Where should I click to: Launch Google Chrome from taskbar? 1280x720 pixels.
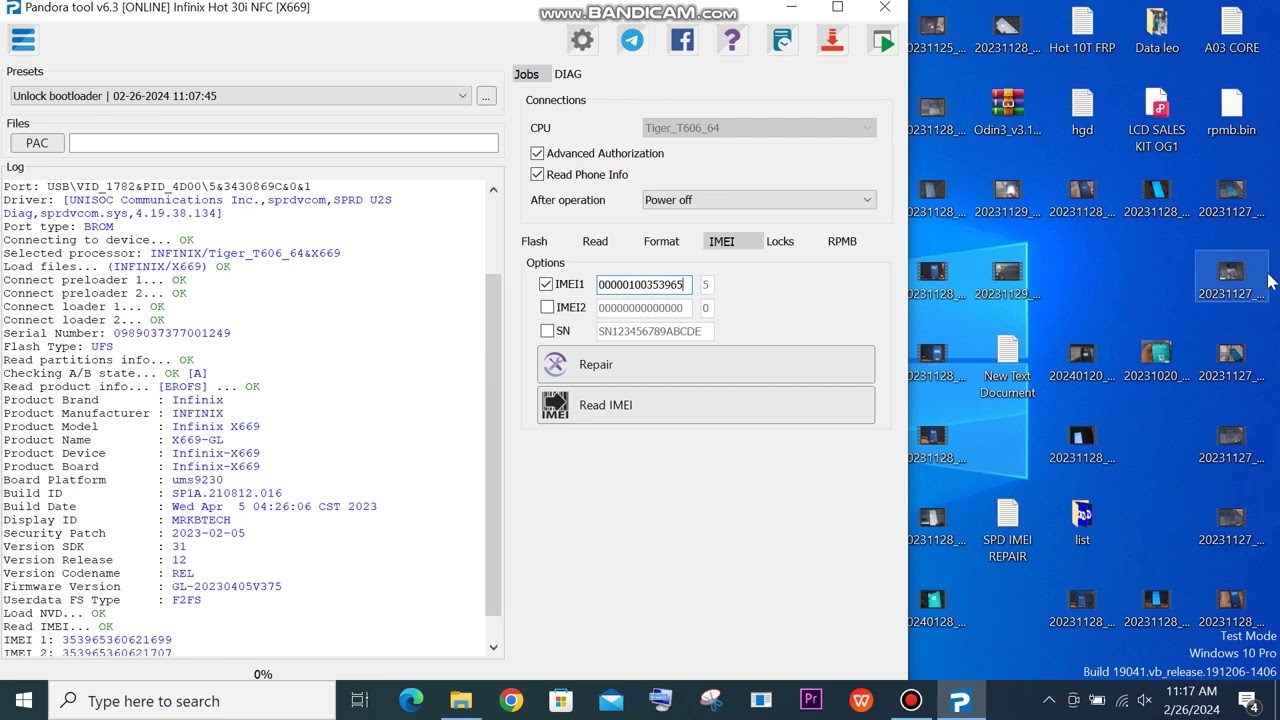click(x=511, y=700)
